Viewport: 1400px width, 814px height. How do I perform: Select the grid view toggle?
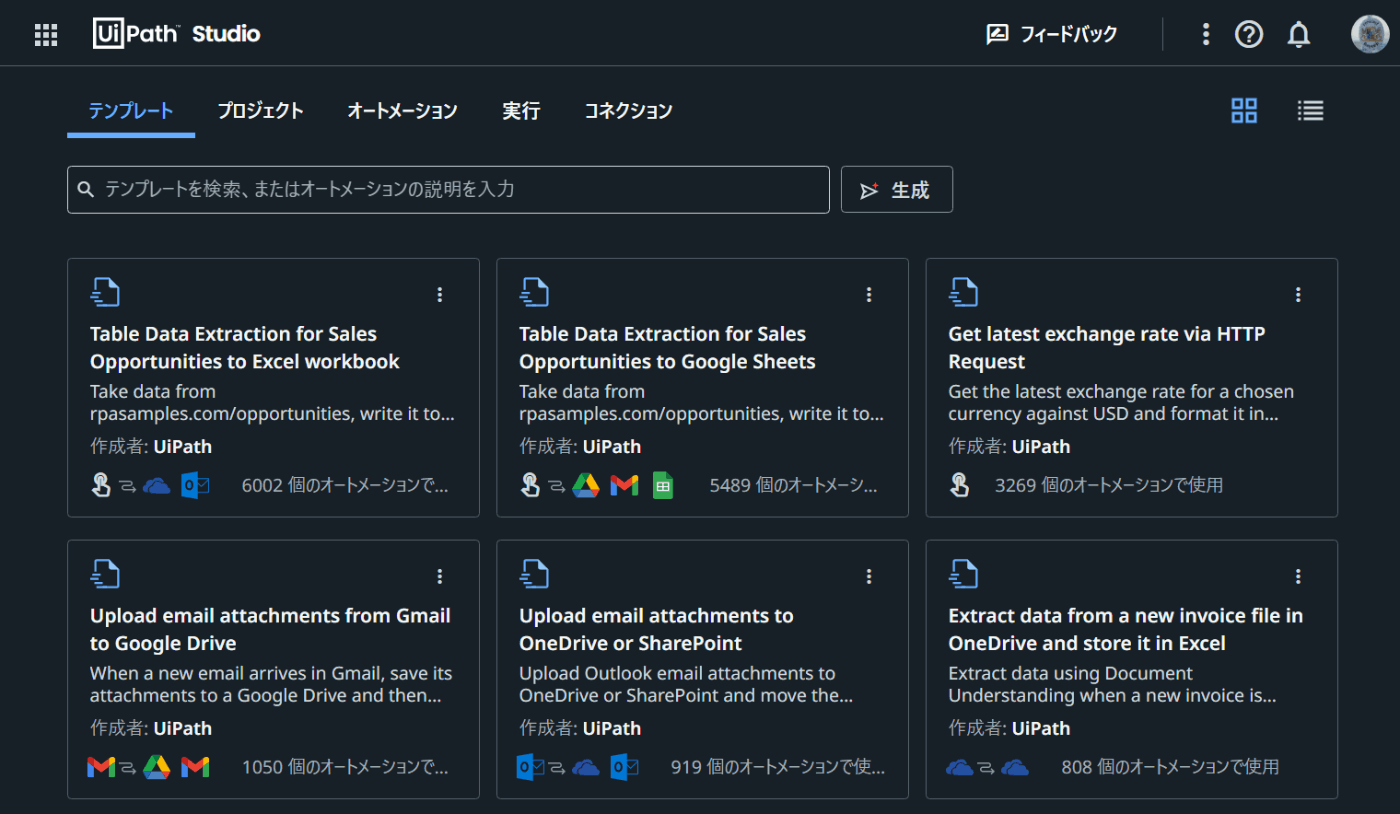pyautogui.click(x=1244, y=111)
